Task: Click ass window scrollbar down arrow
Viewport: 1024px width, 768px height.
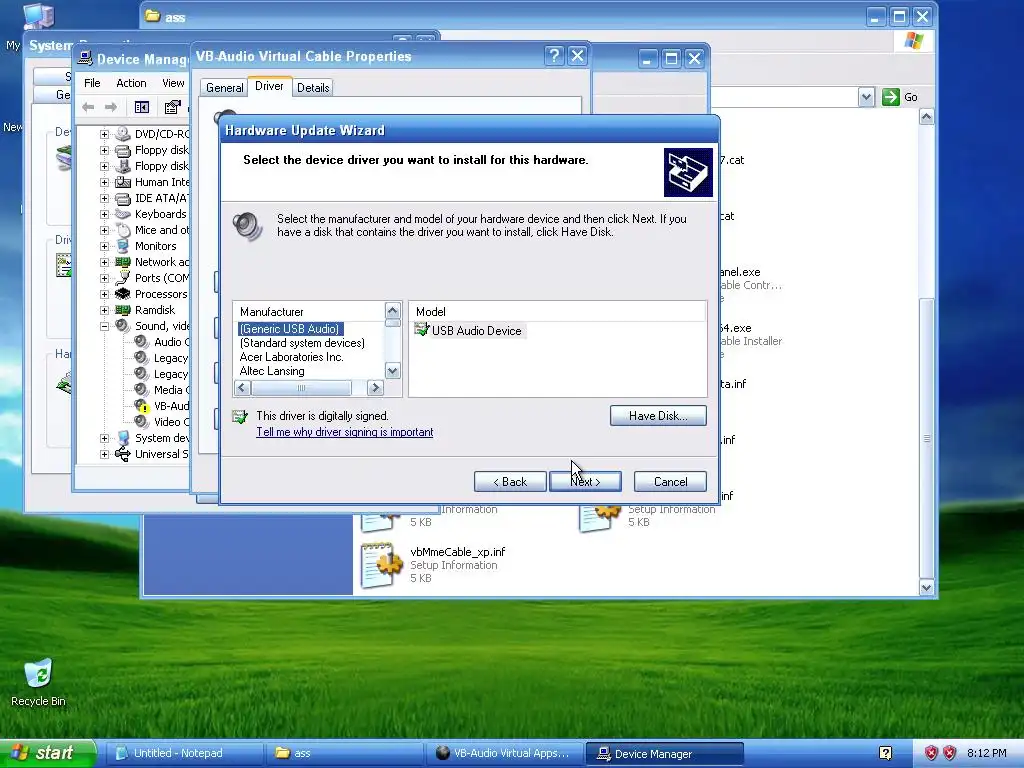Action: pyautogui.click(x=926, y=588)
